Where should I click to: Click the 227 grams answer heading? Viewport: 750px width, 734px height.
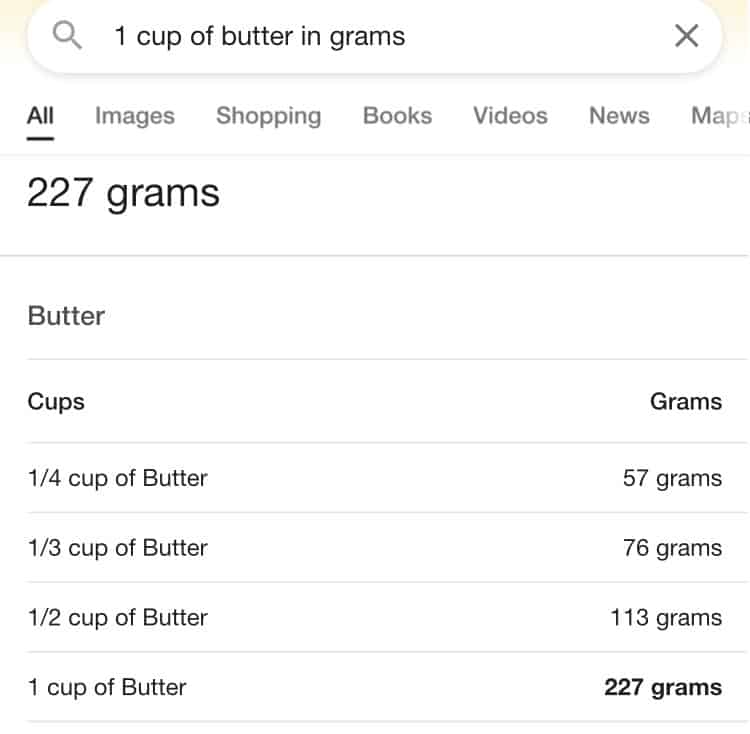click(x=123, y=193)
